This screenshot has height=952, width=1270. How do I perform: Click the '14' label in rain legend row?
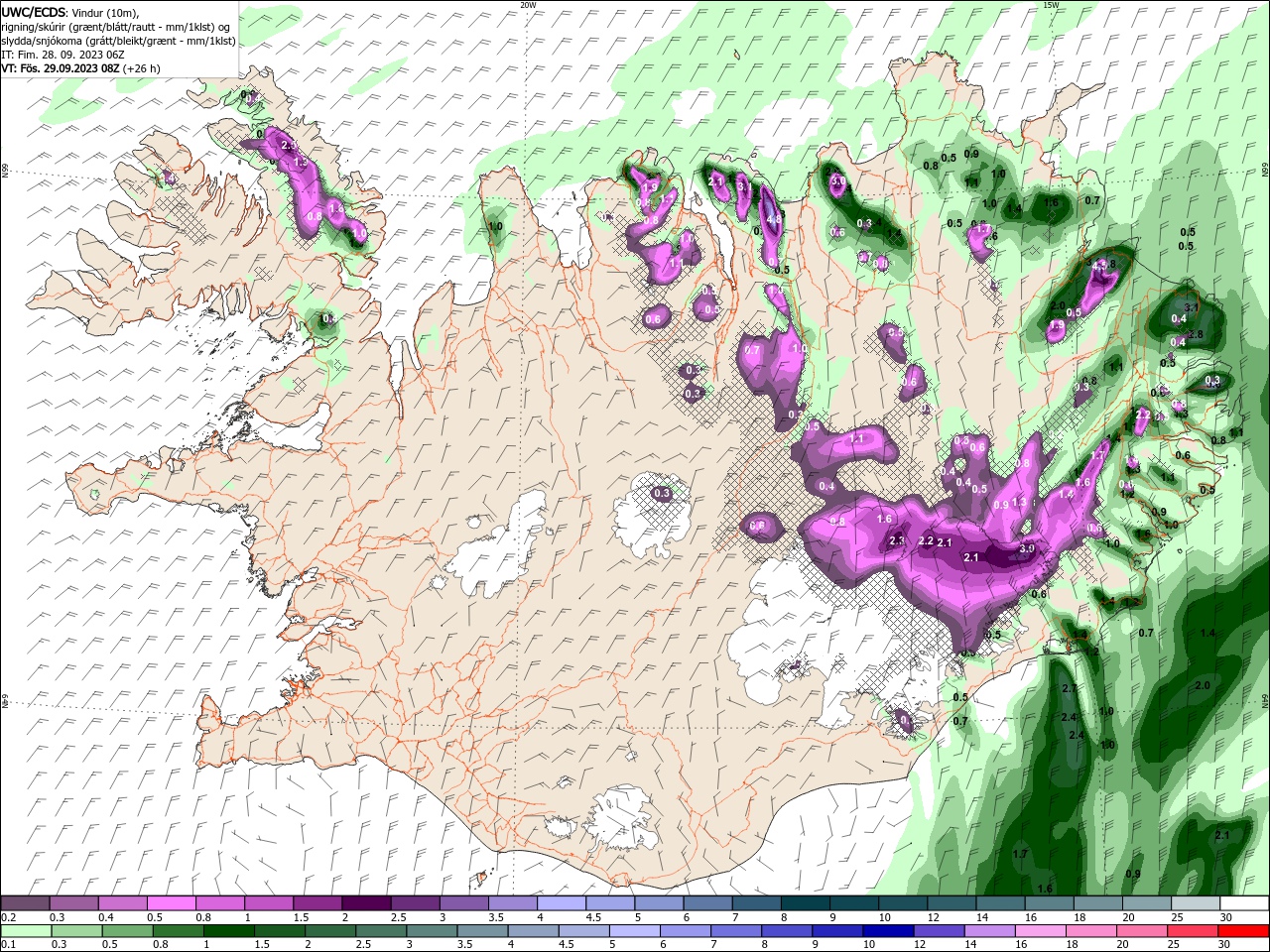[x=968, y=945]
